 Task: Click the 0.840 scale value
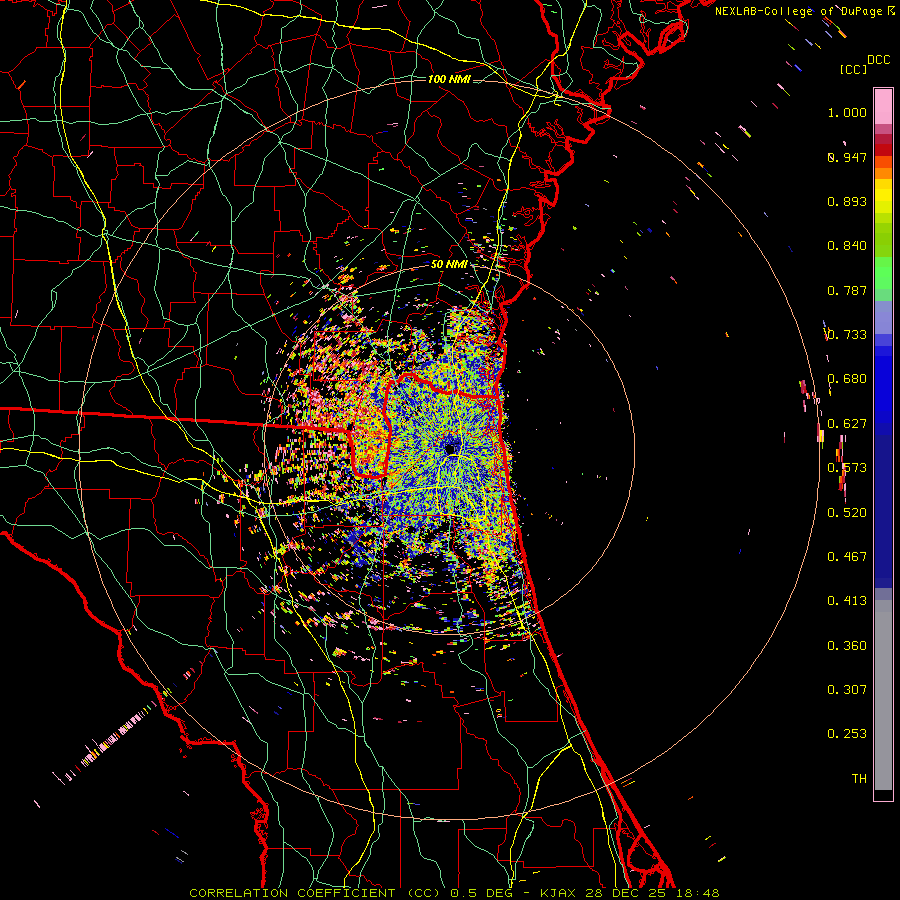pos(847,246)
